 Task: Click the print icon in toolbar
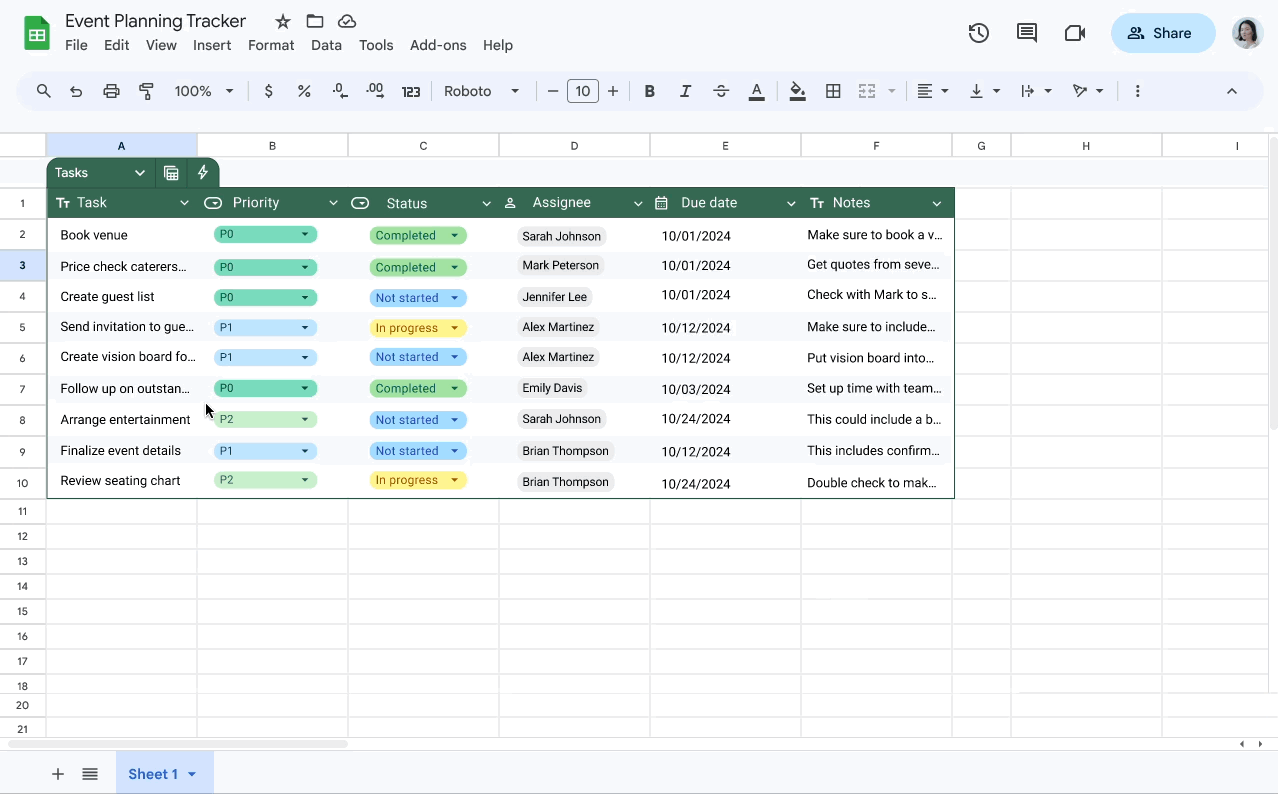[x=111, y=91]
